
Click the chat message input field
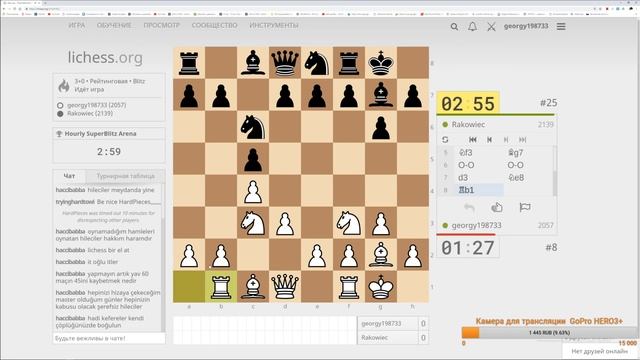coord(109,338)
